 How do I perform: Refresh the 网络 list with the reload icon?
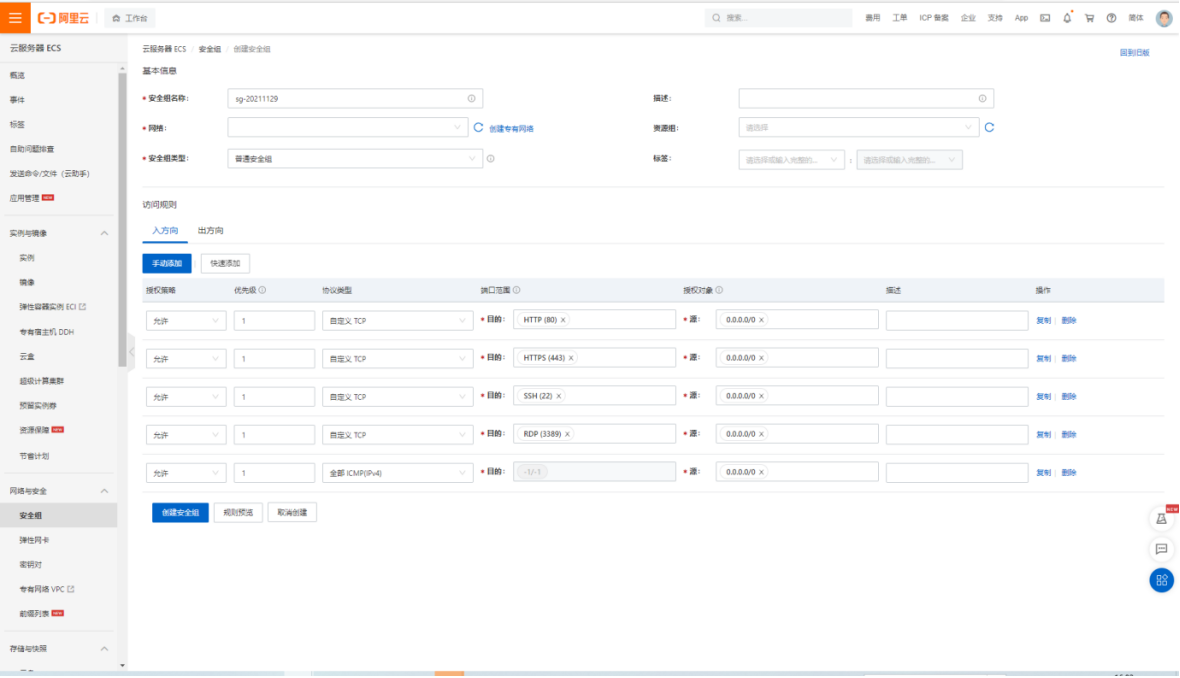click(x=478, y=128)
